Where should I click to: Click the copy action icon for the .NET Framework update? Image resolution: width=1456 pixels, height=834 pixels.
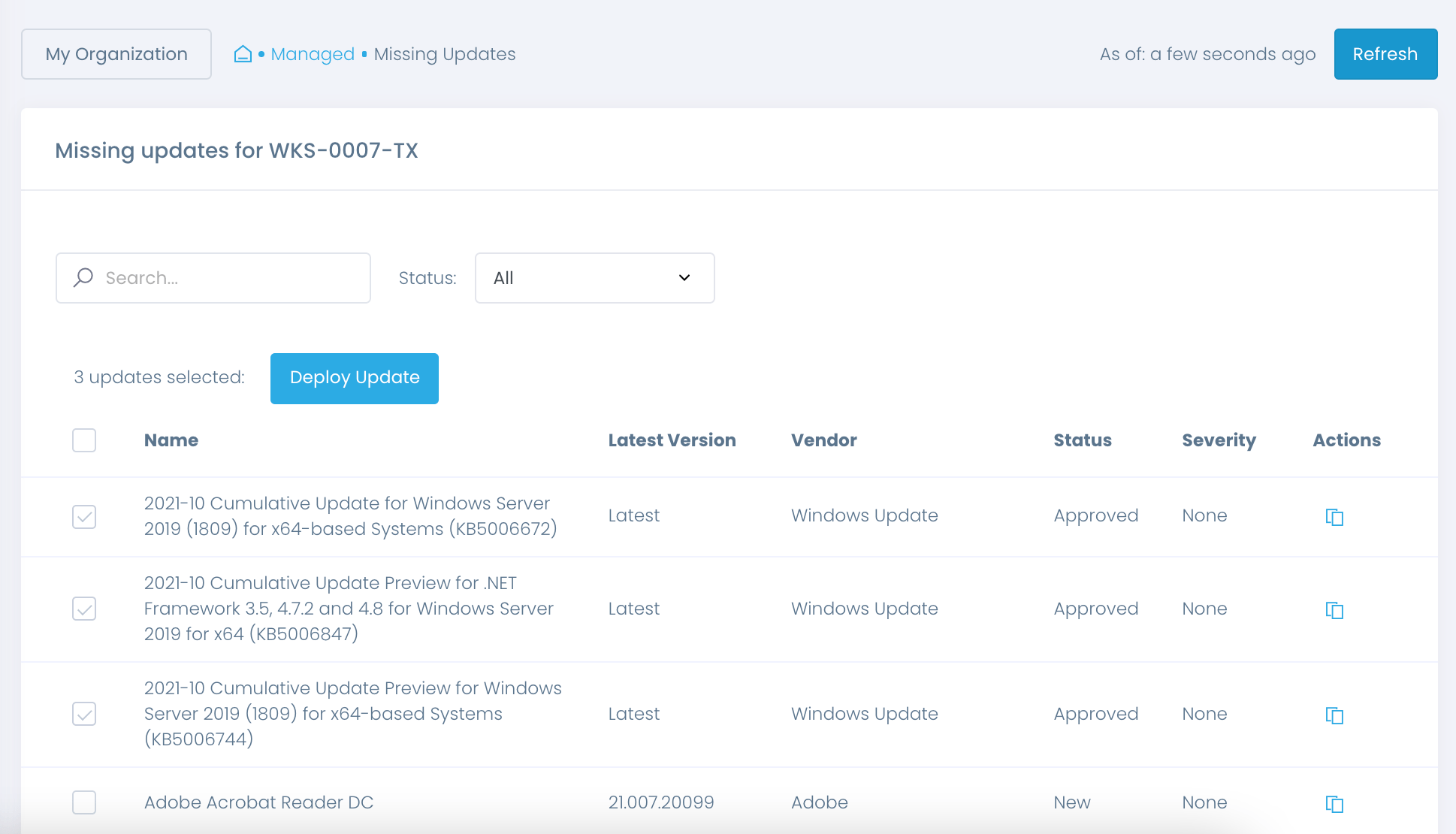[x=1334, y=611]
